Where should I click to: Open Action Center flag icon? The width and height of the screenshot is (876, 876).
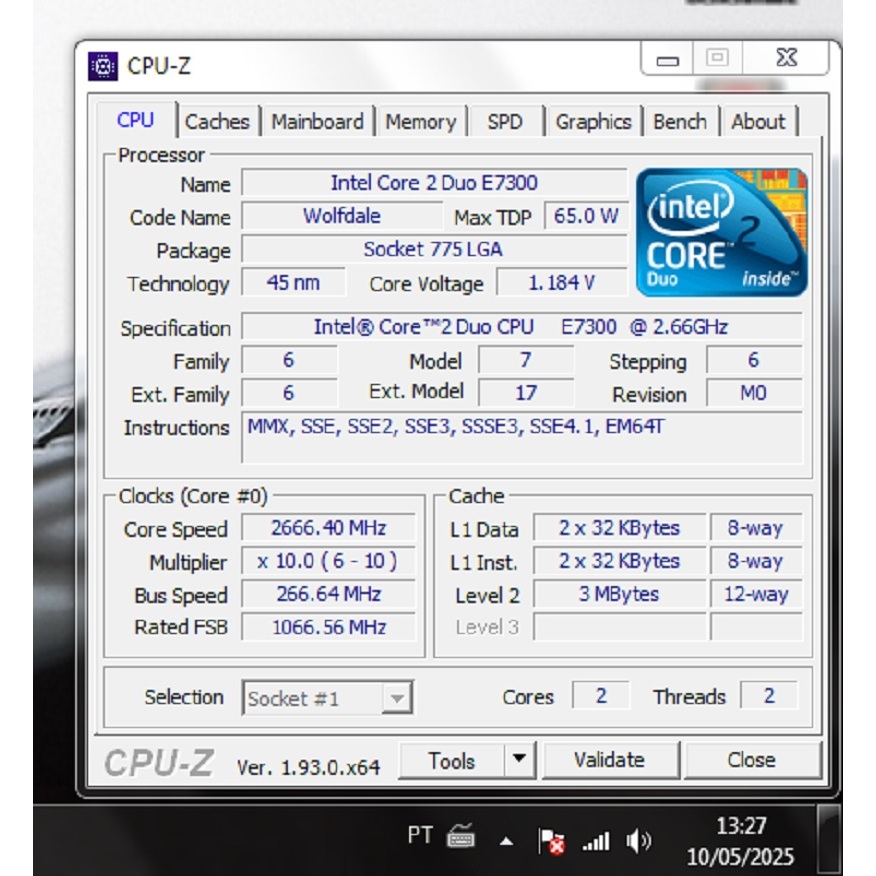pos(551,841)
